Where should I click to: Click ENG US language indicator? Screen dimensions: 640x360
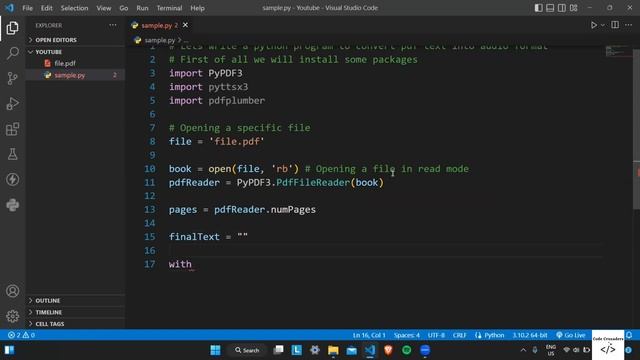pyautogui.click(x=551, y=350)
